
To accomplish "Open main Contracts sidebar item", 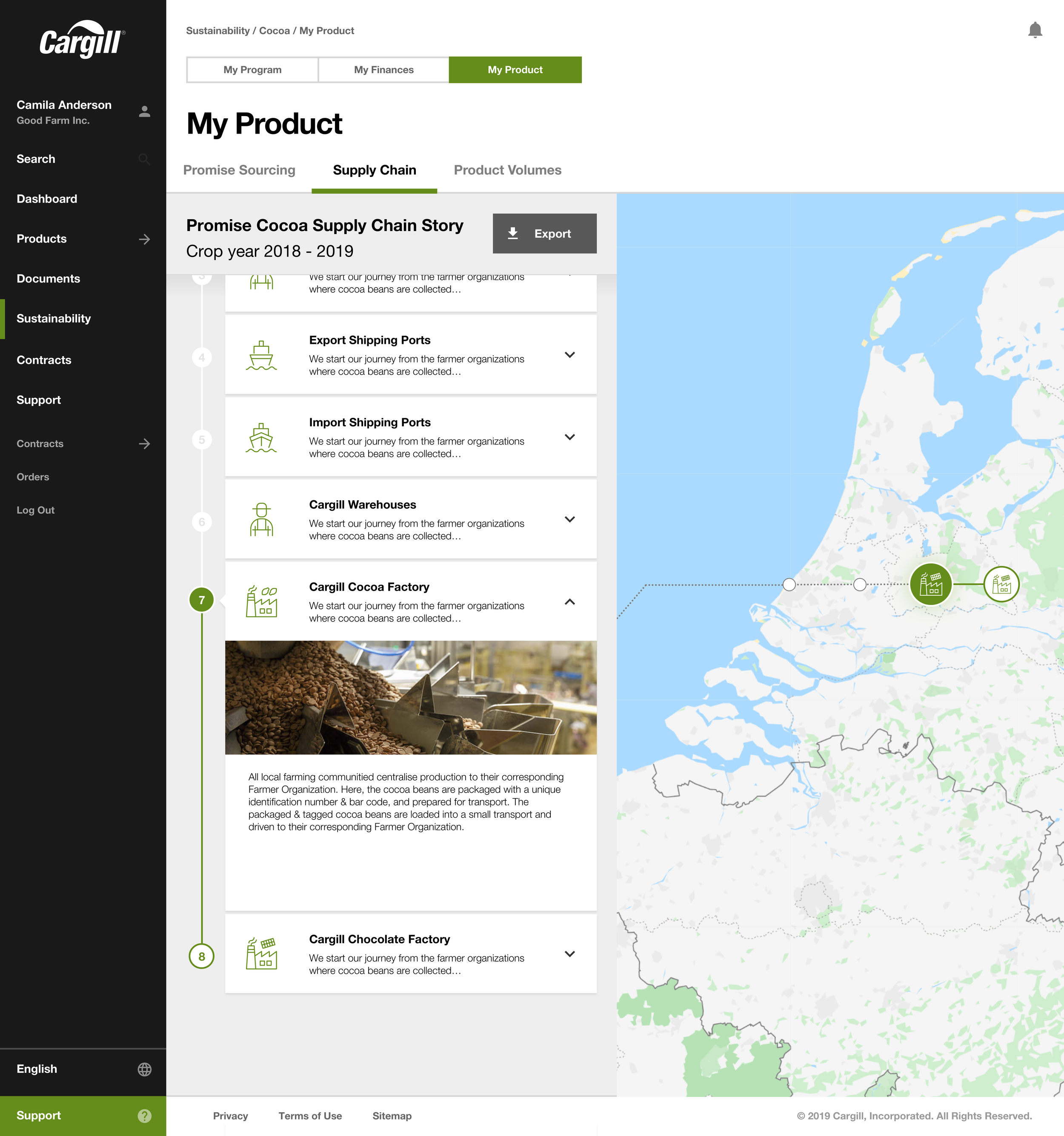I will [44, 360].
